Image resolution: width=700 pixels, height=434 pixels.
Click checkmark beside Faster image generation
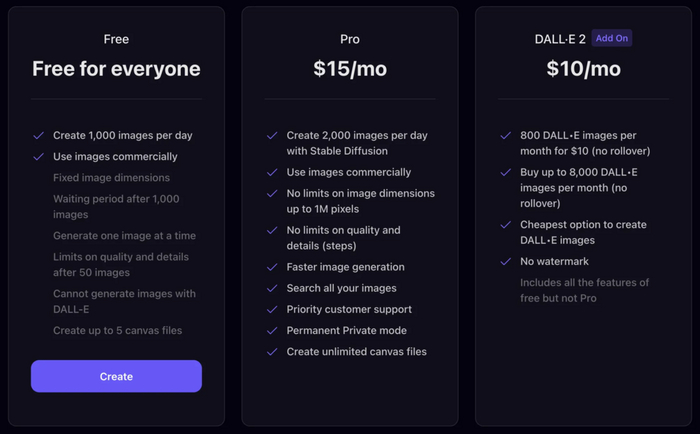(272, 267)
